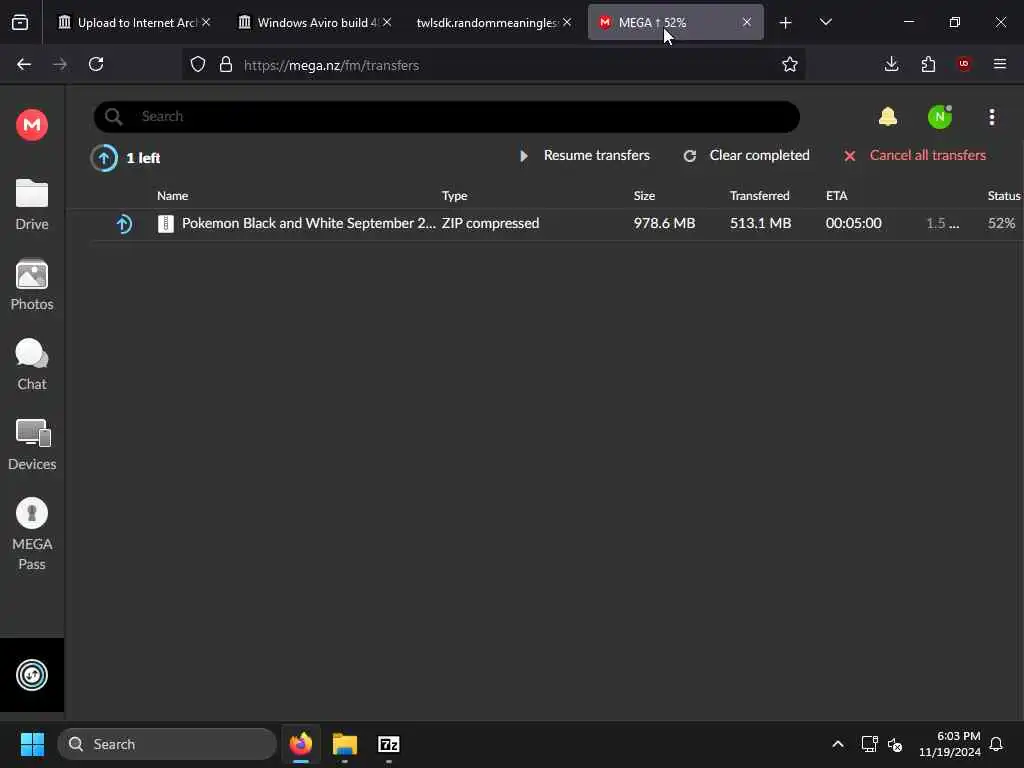Close the MEGA tab
Viewport: 1024px width, 768px height.
click(746, 22)
